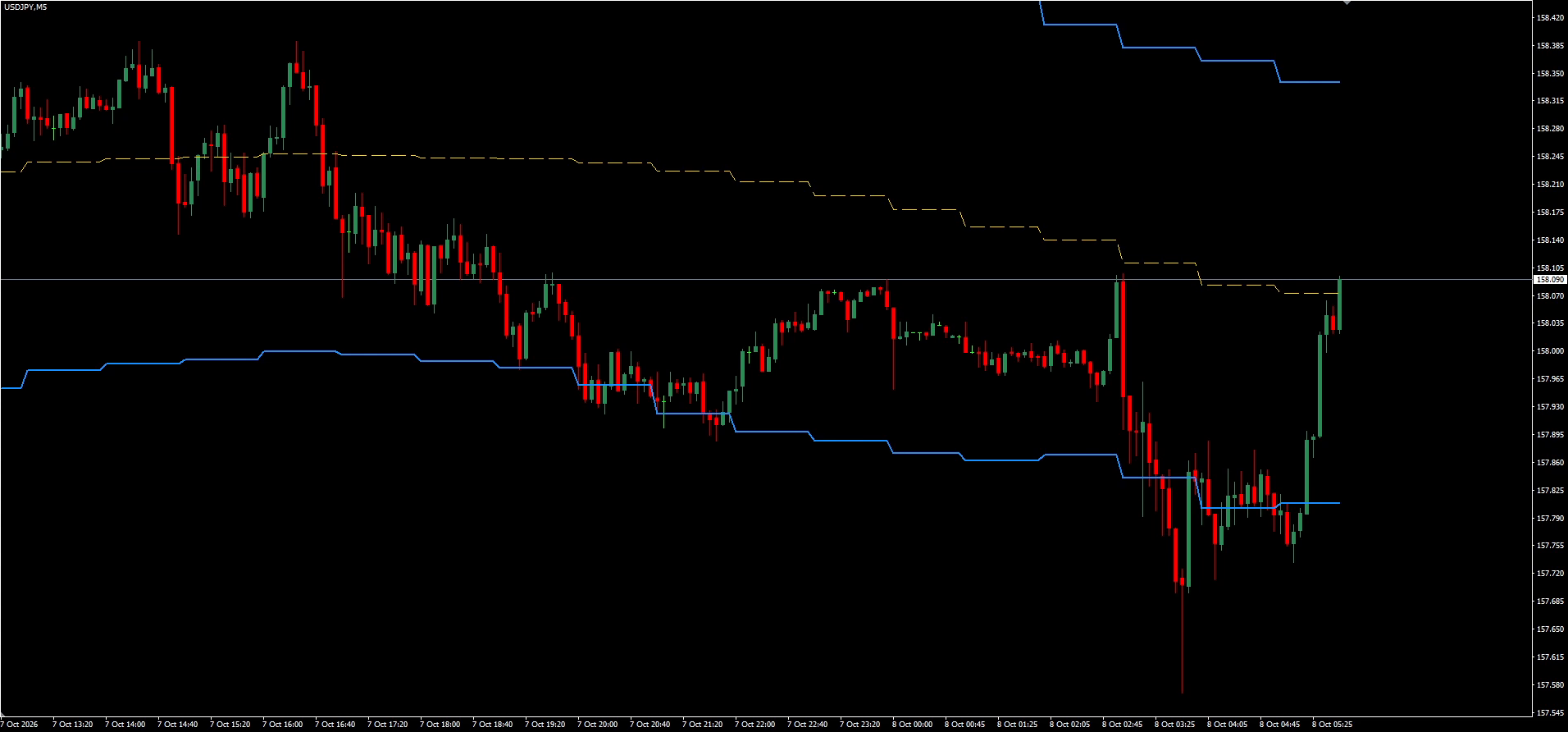The image size is (1568, 732).
Task: Click the 8 Oct 03:25 time label
Action: click(1174, 725)
